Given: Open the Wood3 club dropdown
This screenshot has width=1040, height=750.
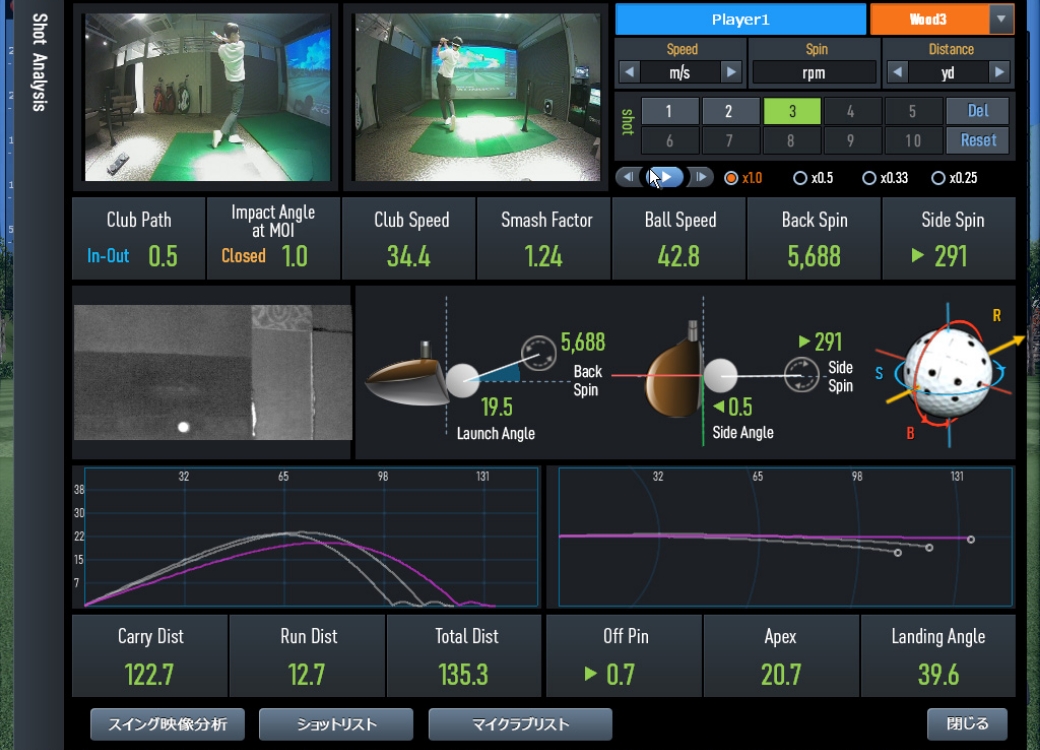Looking at the screenshot, I should [1001, 19].
